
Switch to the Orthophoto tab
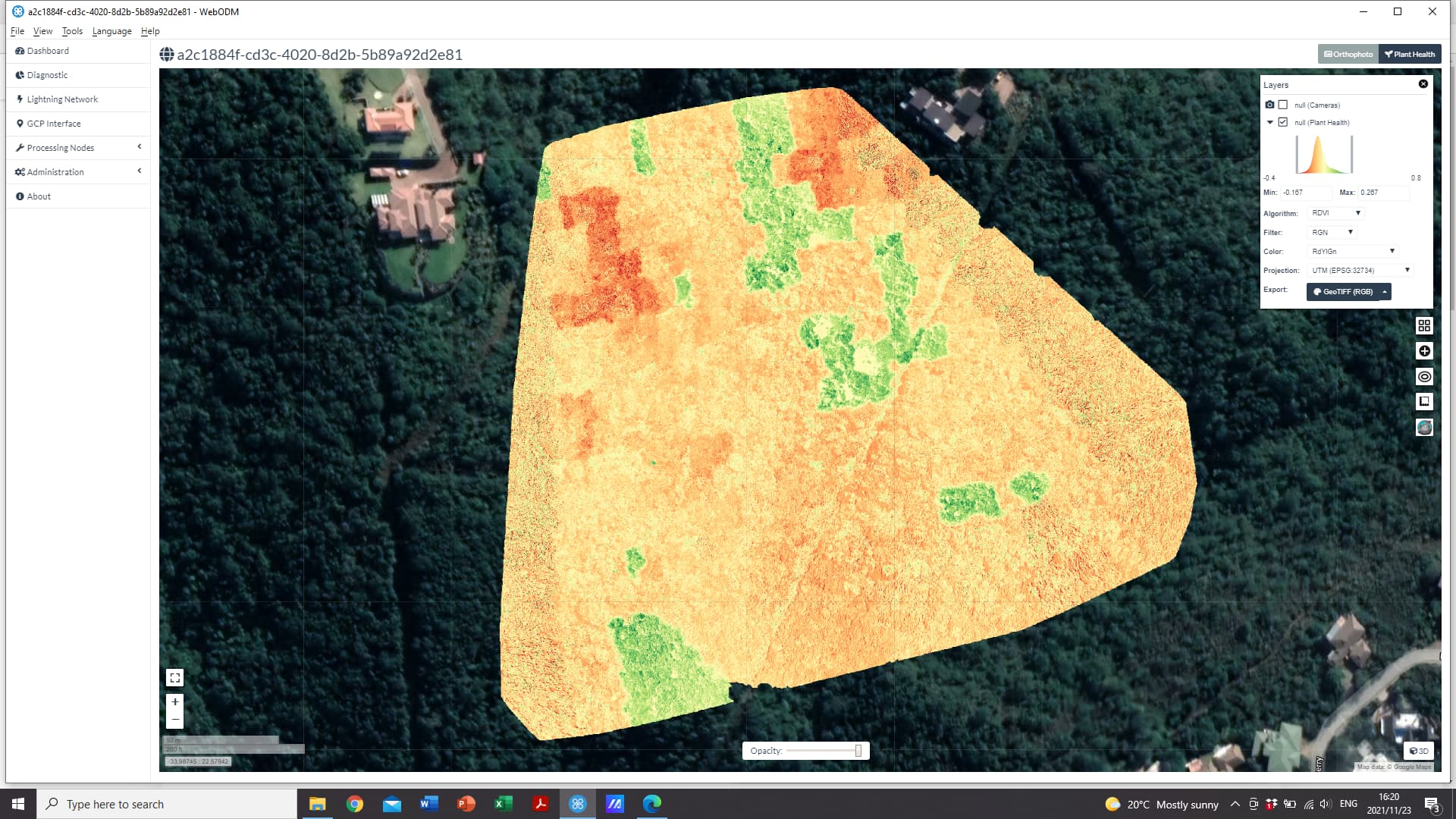tap(1348, 54)
